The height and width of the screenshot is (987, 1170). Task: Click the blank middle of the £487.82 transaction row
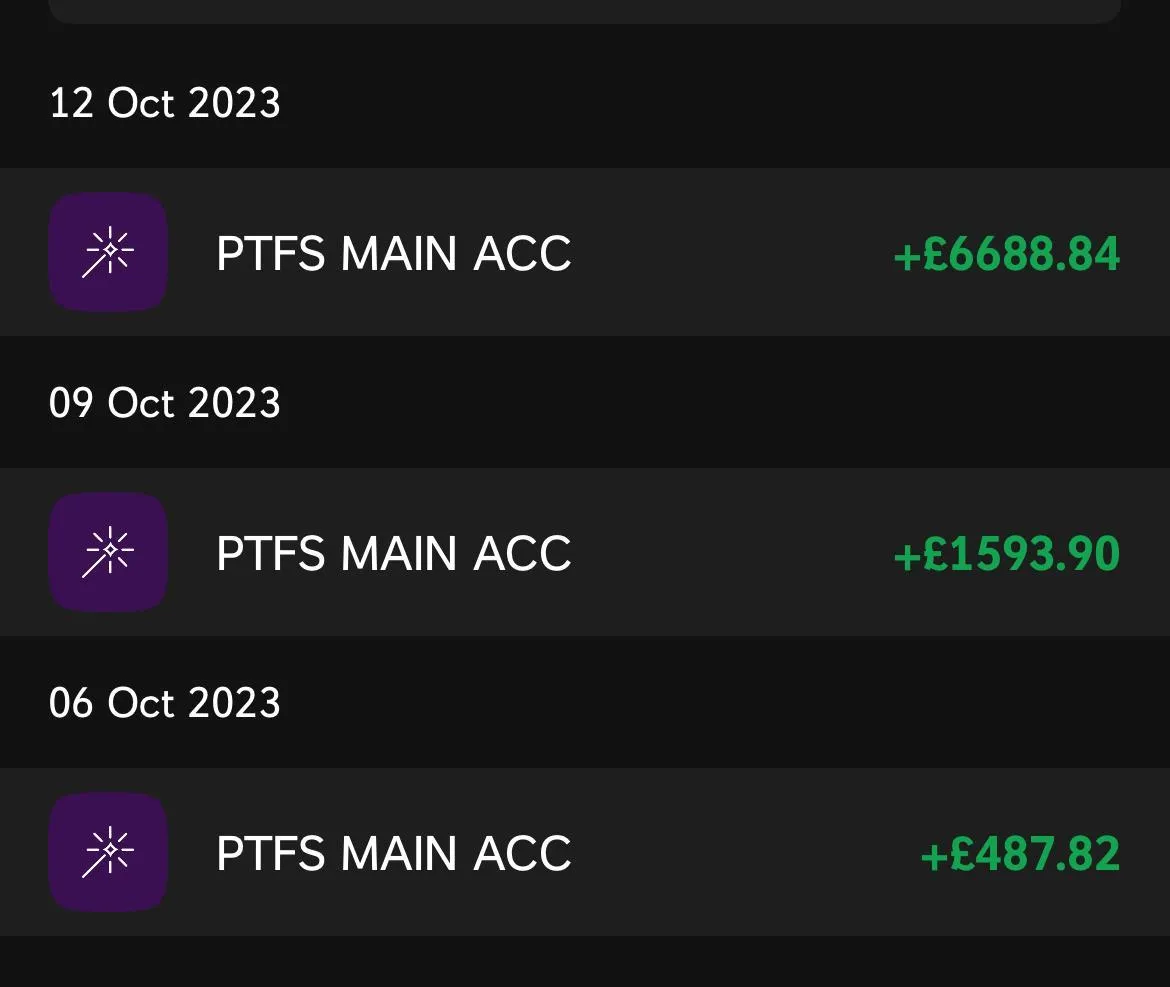tap(740, 854)
